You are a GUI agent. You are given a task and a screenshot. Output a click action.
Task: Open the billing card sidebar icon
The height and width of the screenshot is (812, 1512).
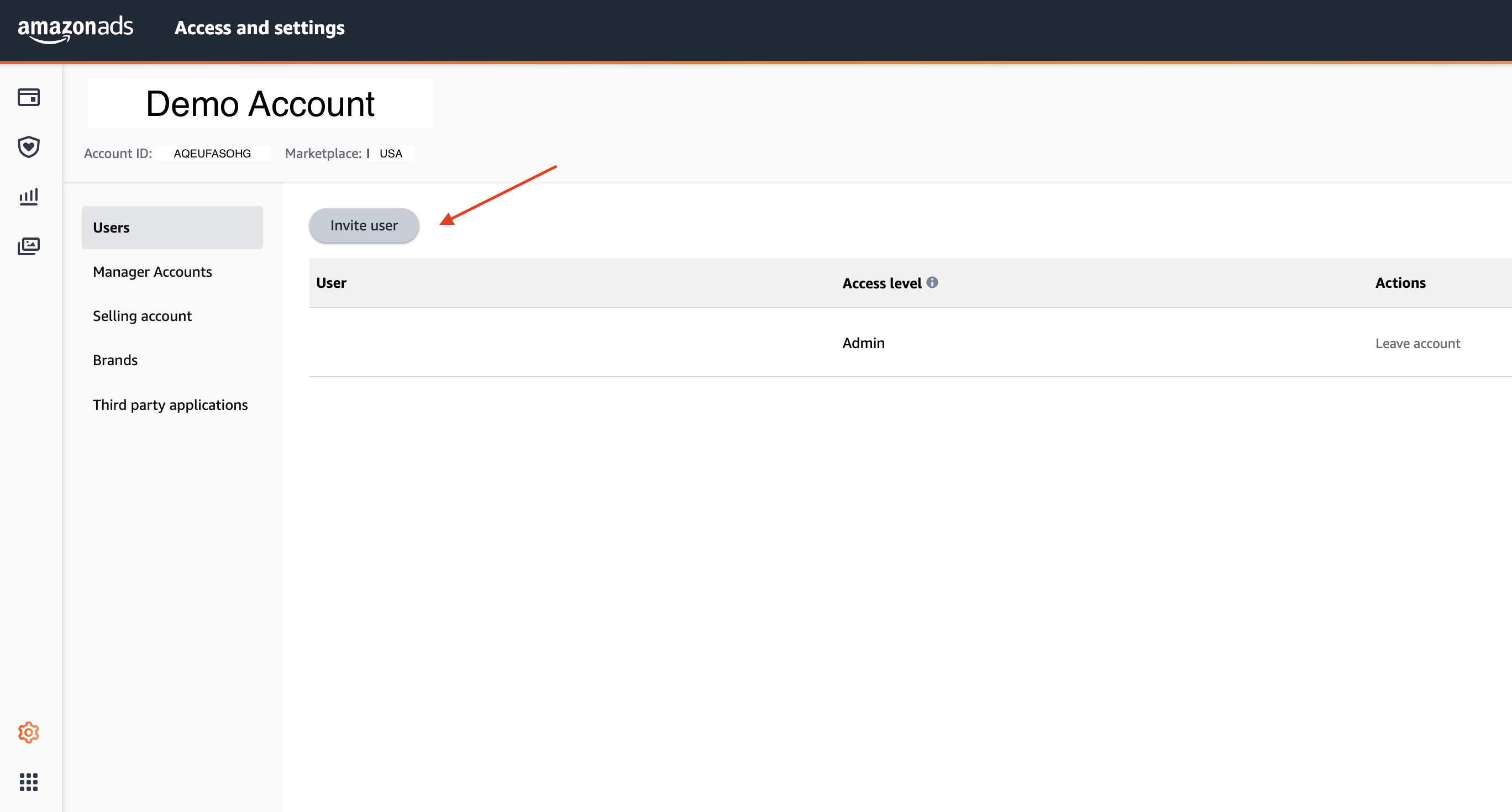(28, 97)
